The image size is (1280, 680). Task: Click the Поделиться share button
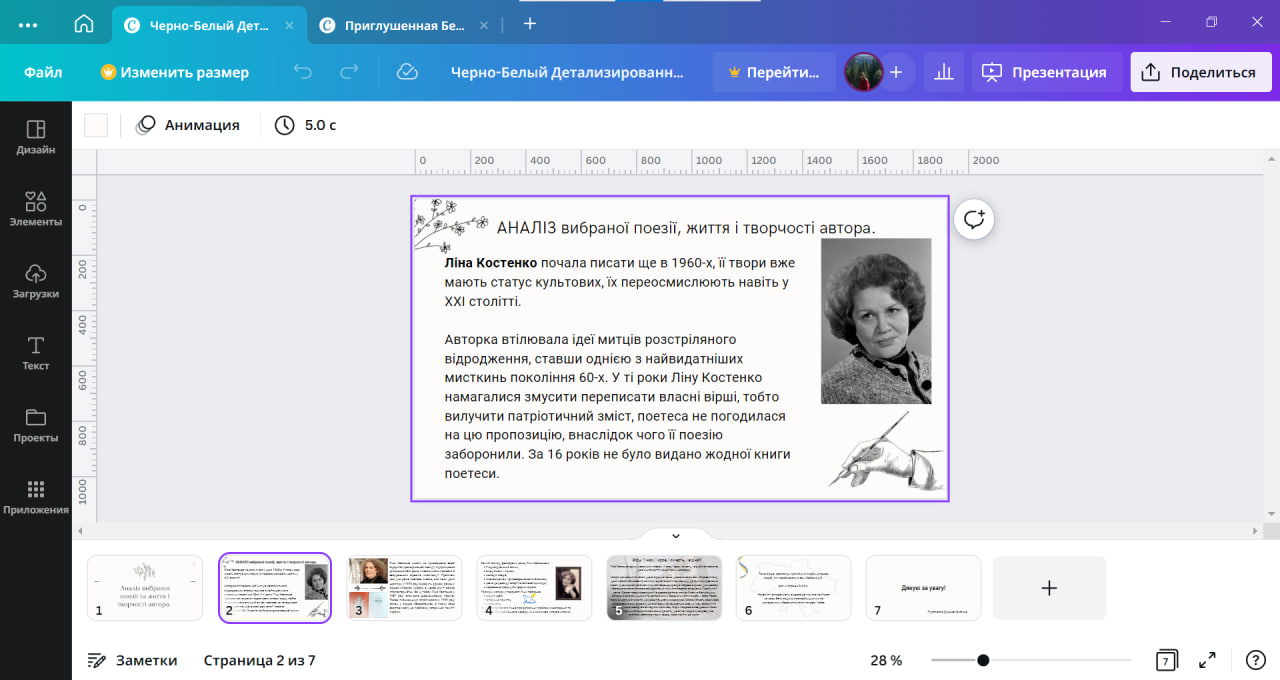pyautogui.click(x=1201, y=72)
